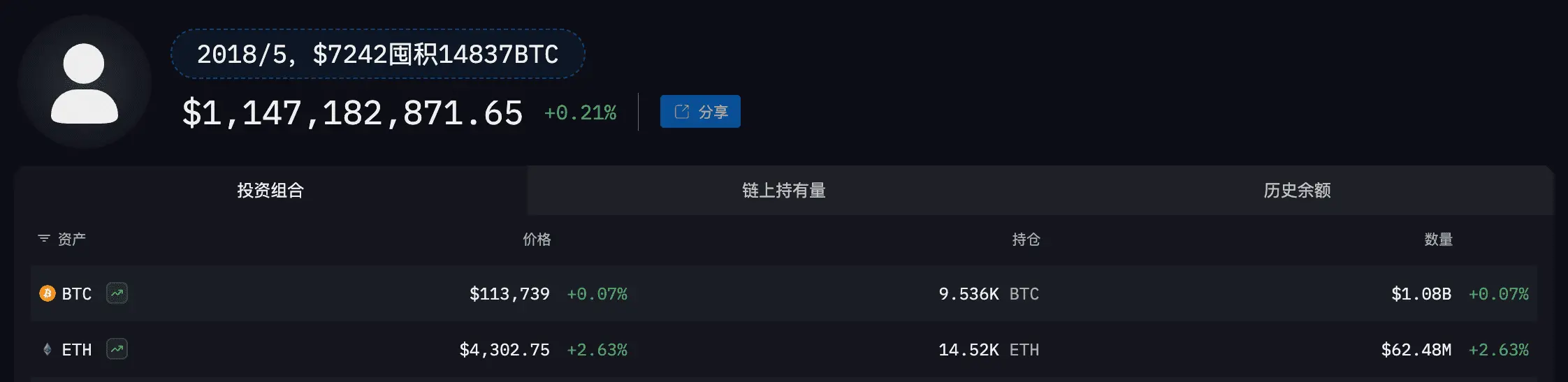This screenshot has height=382, width=1568.
Task: Switch to the 链上持有量 tab
Action: coord(784,190)
